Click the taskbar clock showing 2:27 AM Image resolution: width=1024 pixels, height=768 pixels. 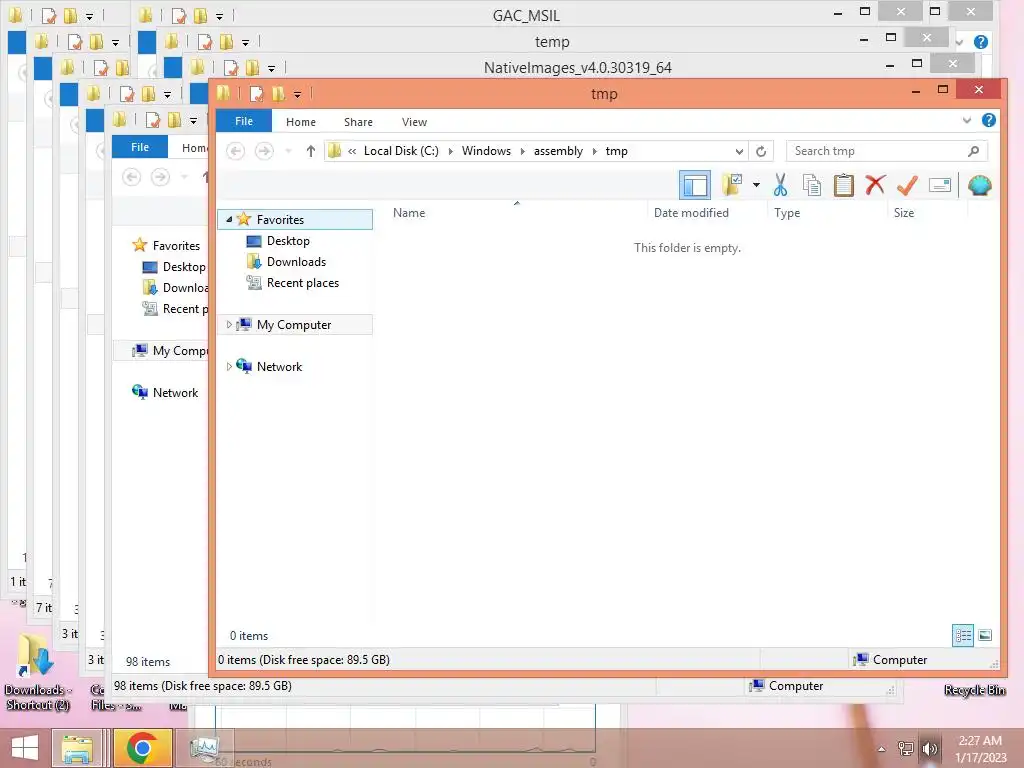click(980, 748)
